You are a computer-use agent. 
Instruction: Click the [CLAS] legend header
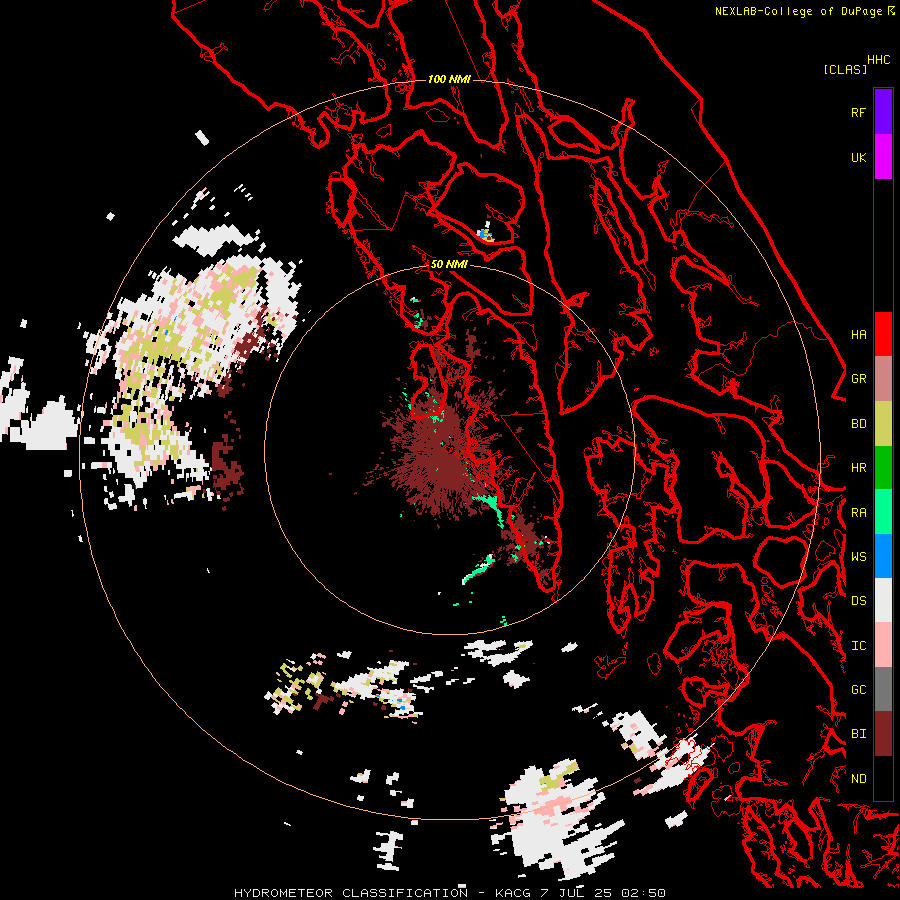click(x=845, y=69)
